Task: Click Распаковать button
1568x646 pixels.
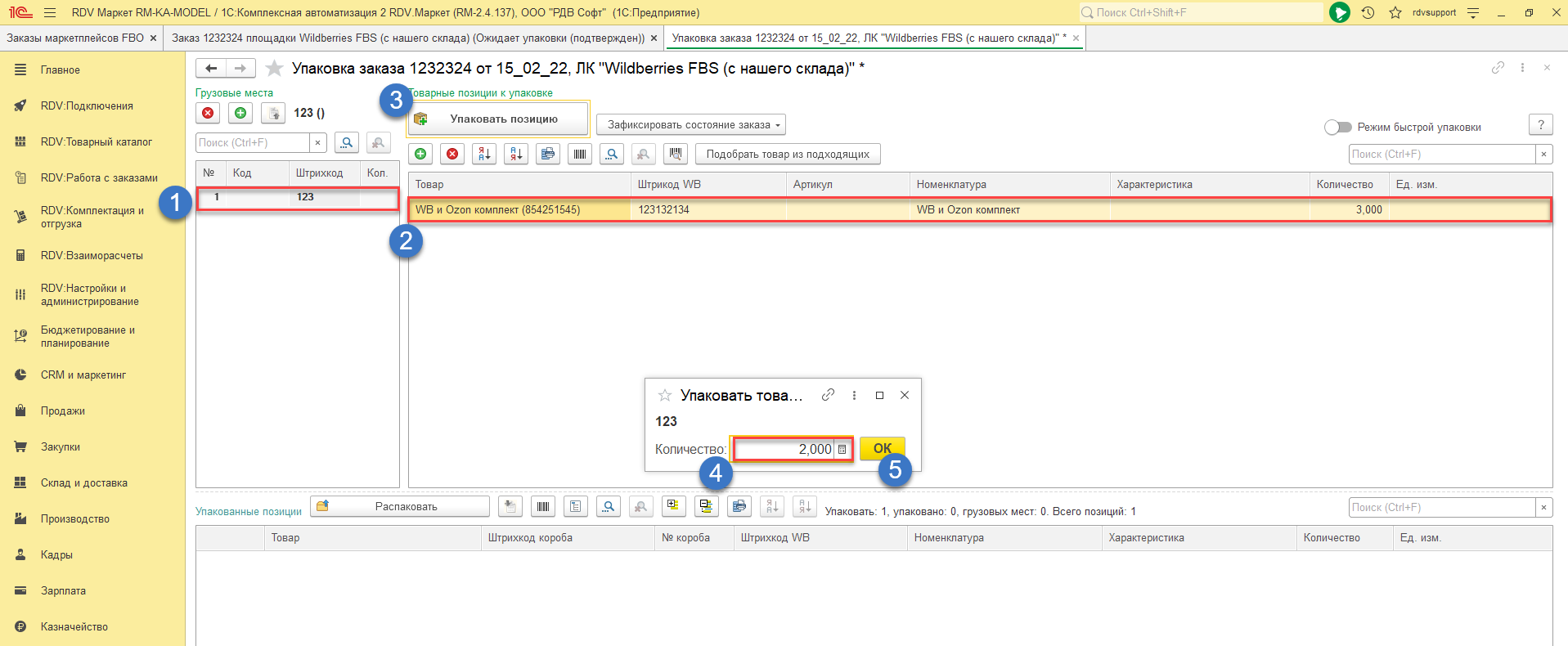Action: 400,507
